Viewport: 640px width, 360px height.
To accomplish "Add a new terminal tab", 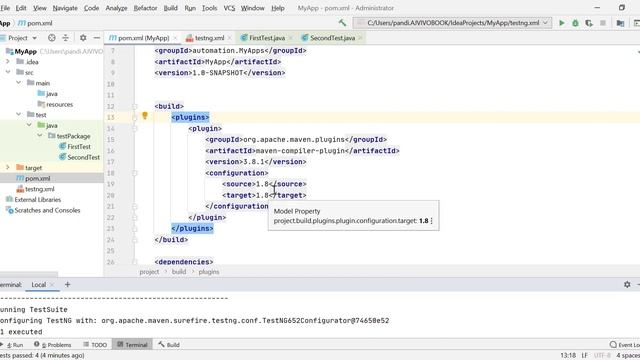I will [67, 284].
